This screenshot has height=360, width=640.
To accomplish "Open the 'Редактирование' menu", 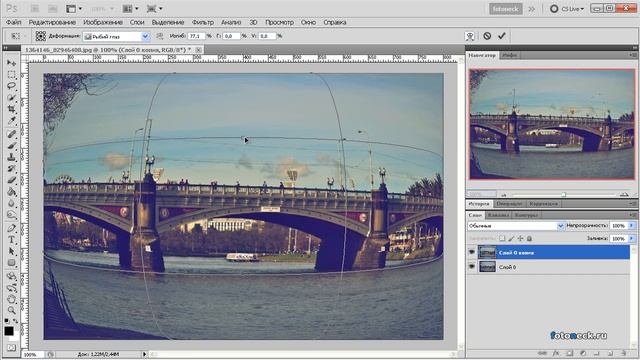I will tap(52, 22).
